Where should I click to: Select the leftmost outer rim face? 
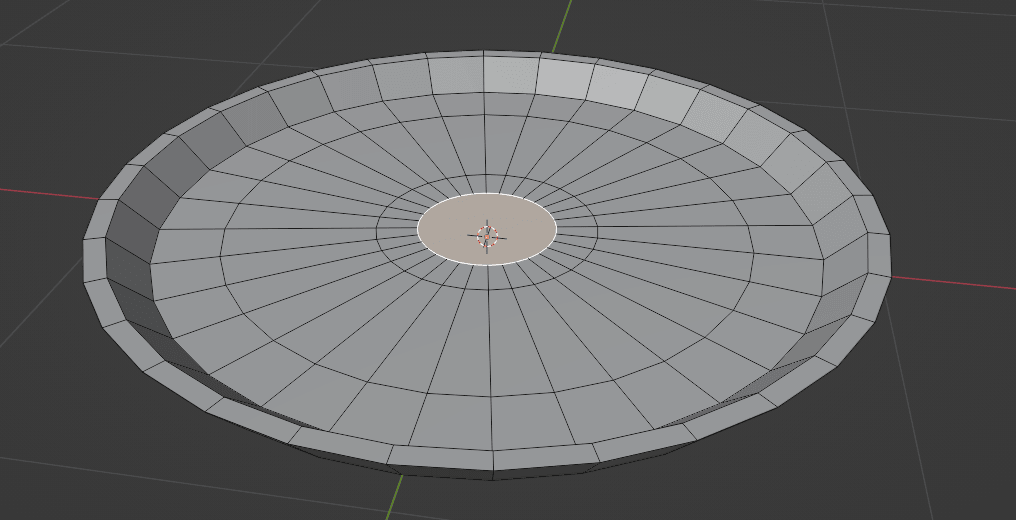tap(94, 260)
